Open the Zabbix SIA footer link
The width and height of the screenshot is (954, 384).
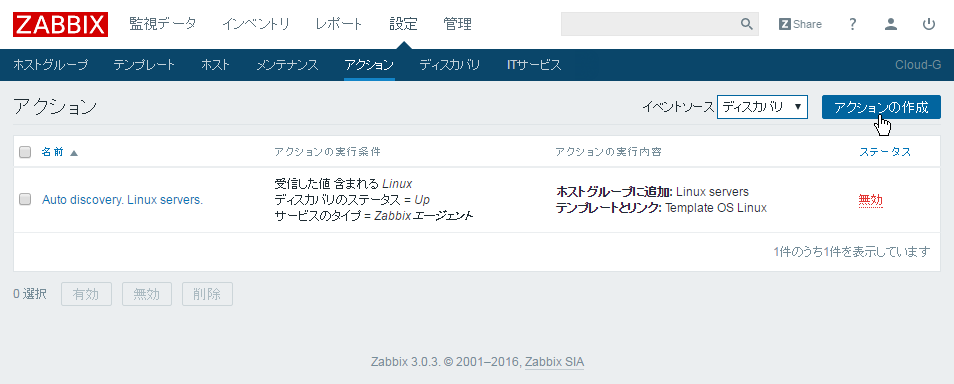(x=554, y=362)
